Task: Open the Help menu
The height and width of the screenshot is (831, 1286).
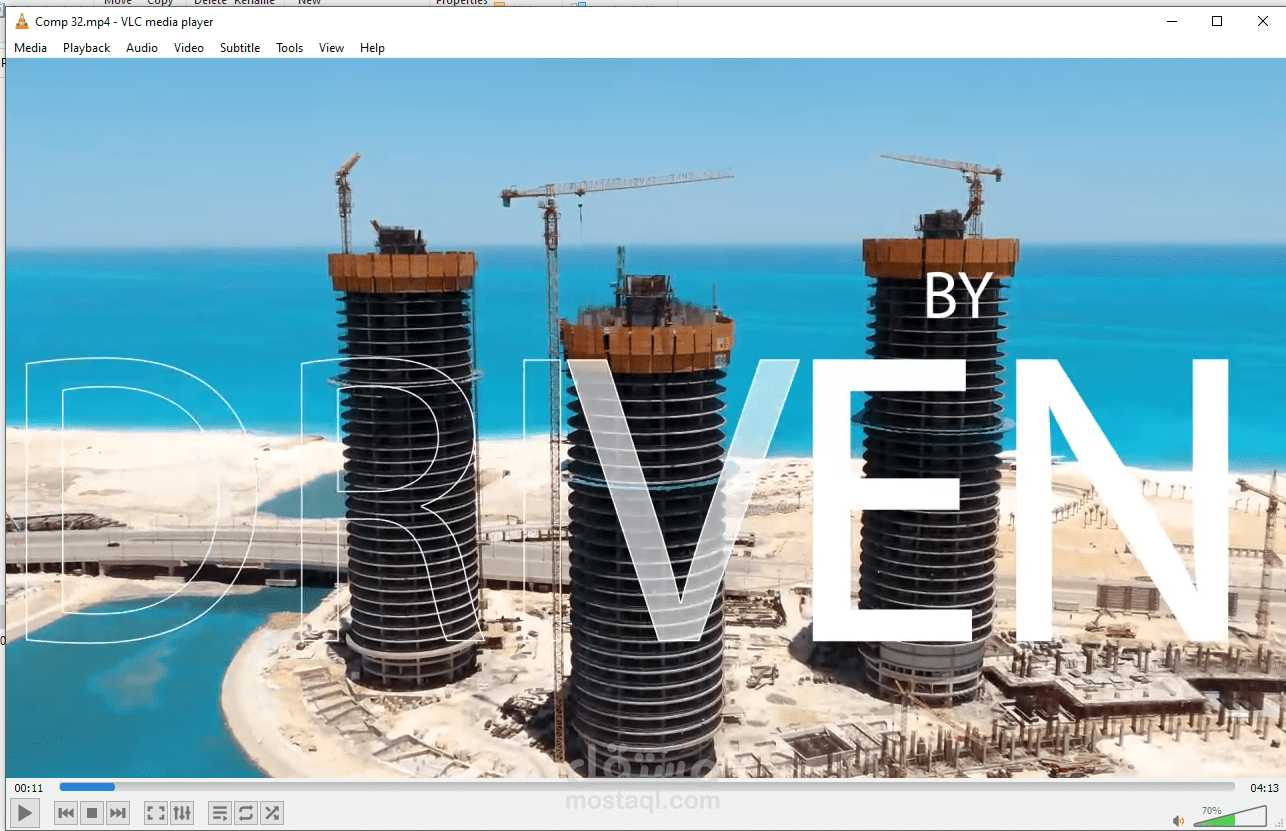Action: click(x=373, y=48)
